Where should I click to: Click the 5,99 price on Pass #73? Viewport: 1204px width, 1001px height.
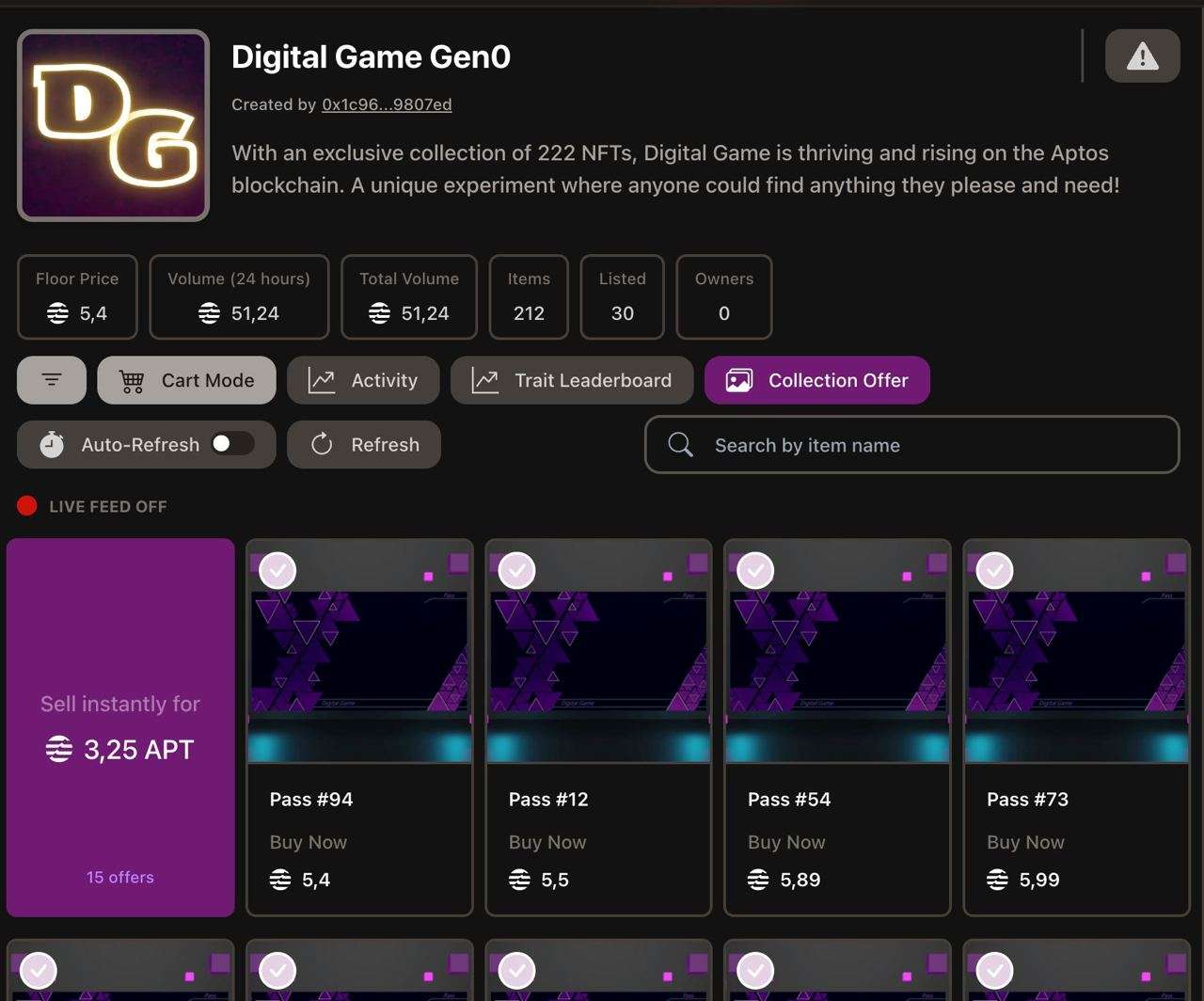[x=1039, y=880]
